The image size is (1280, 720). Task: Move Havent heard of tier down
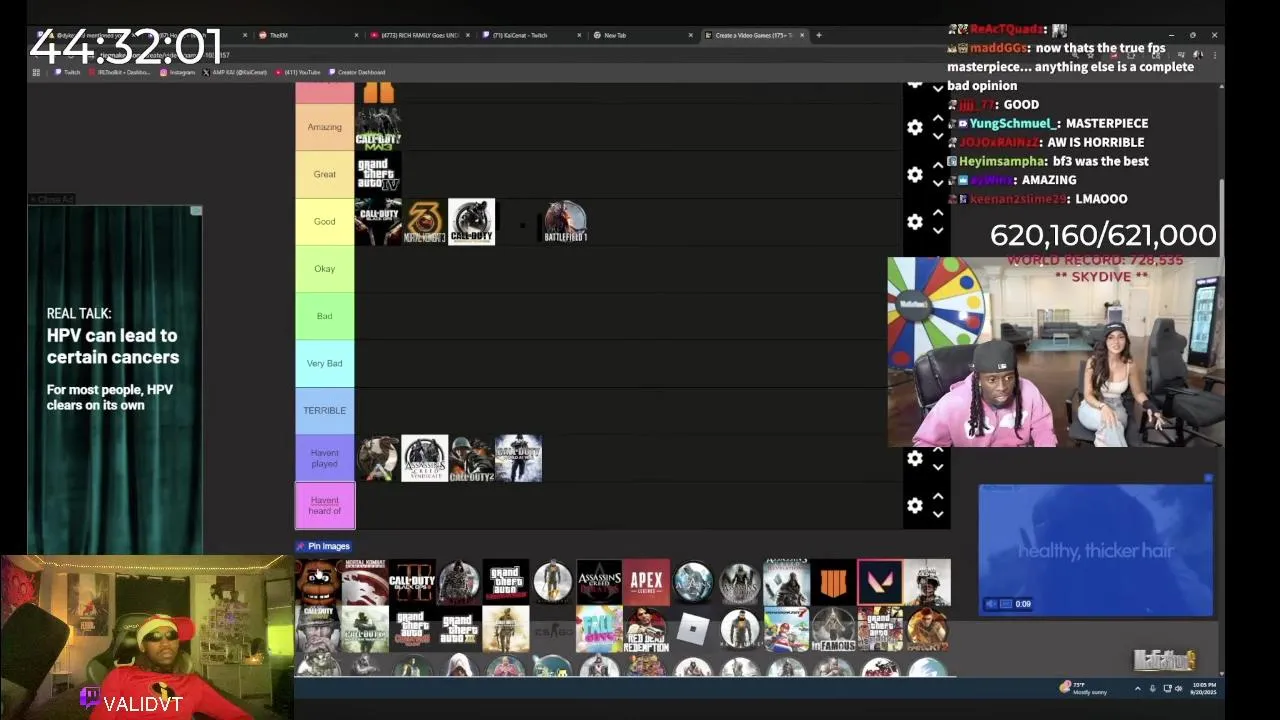tap(938, 514)
